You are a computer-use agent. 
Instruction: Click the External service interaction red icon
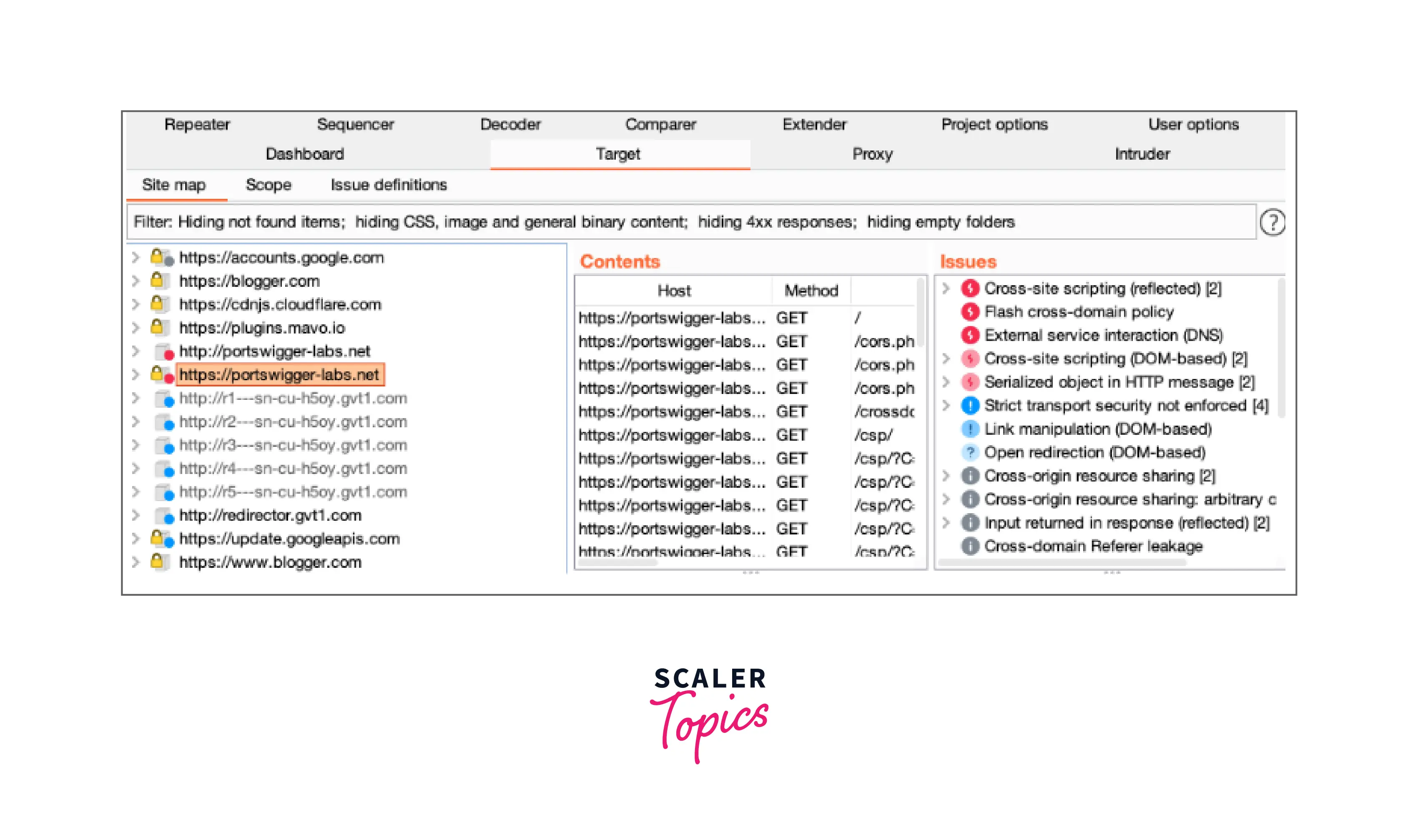point(970,335)
